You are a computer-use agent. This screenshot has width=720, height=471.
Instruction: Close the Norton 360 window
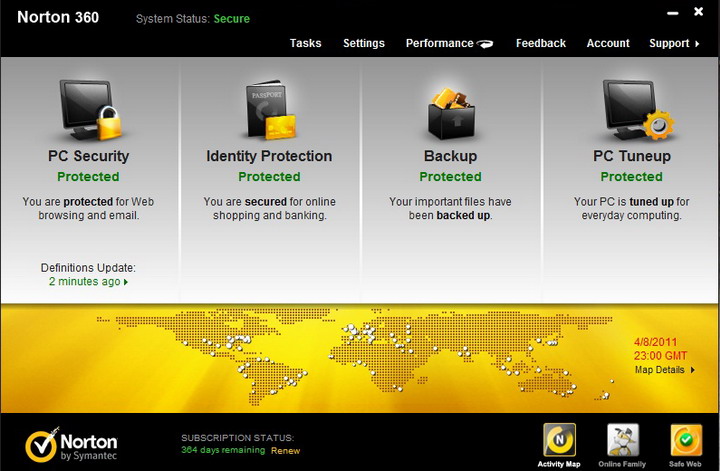pyautogui.click(x=698, y=11)
